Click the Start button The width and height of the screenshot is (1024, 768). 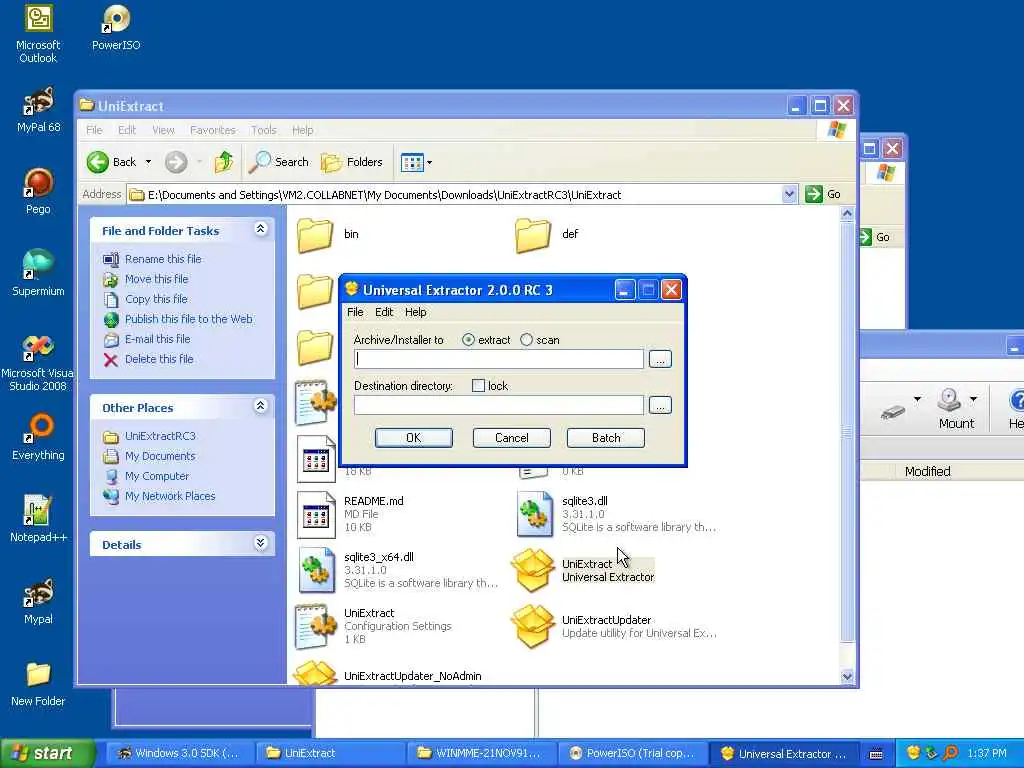[x=47, y=753]
